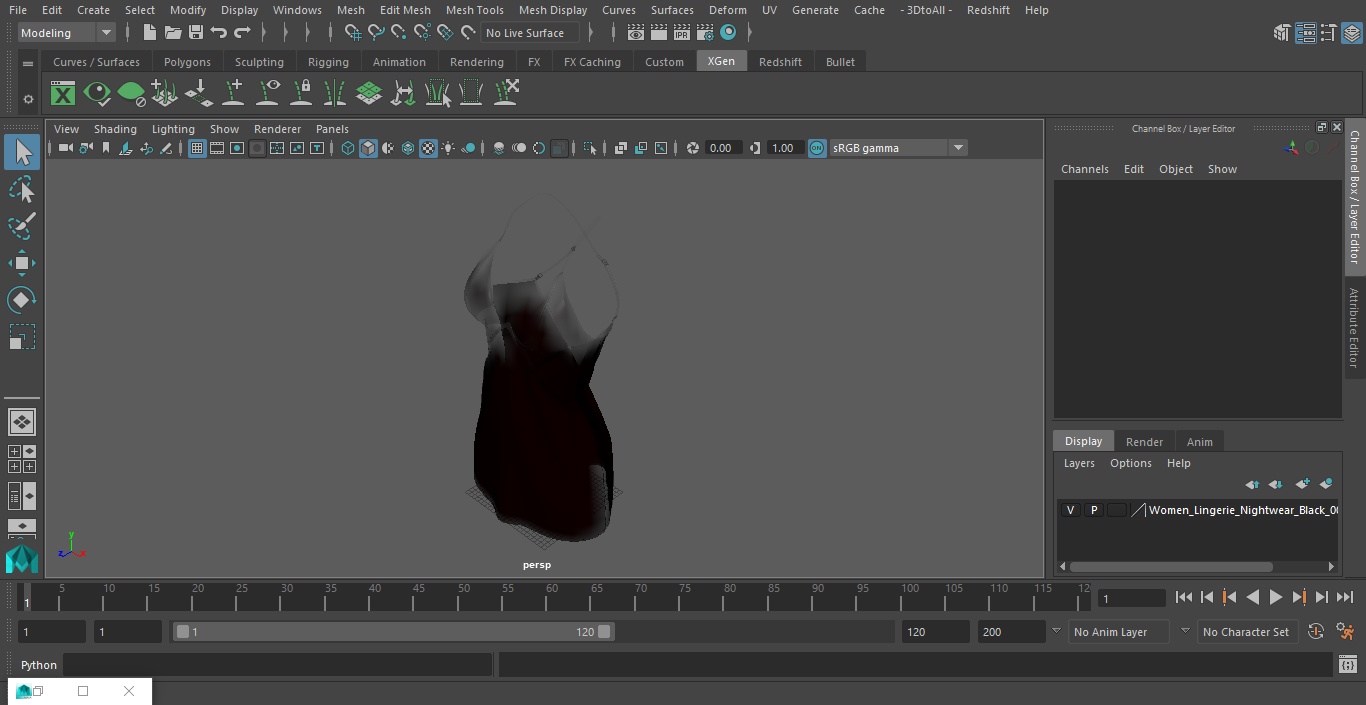The height and width of the screenshot is (705, 1366).
Task: Toggle smooth shade all cube button
Action: click(368, 148)
